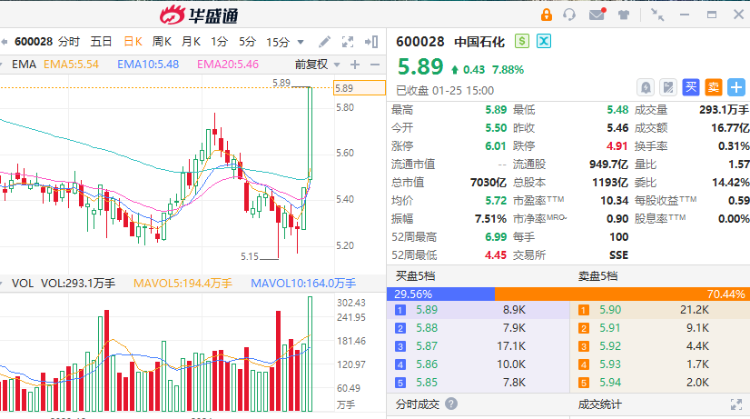This screenshot has height=419, width=750.
Task: Click the price alert bell icon
Action: click(x=646, y=87)
